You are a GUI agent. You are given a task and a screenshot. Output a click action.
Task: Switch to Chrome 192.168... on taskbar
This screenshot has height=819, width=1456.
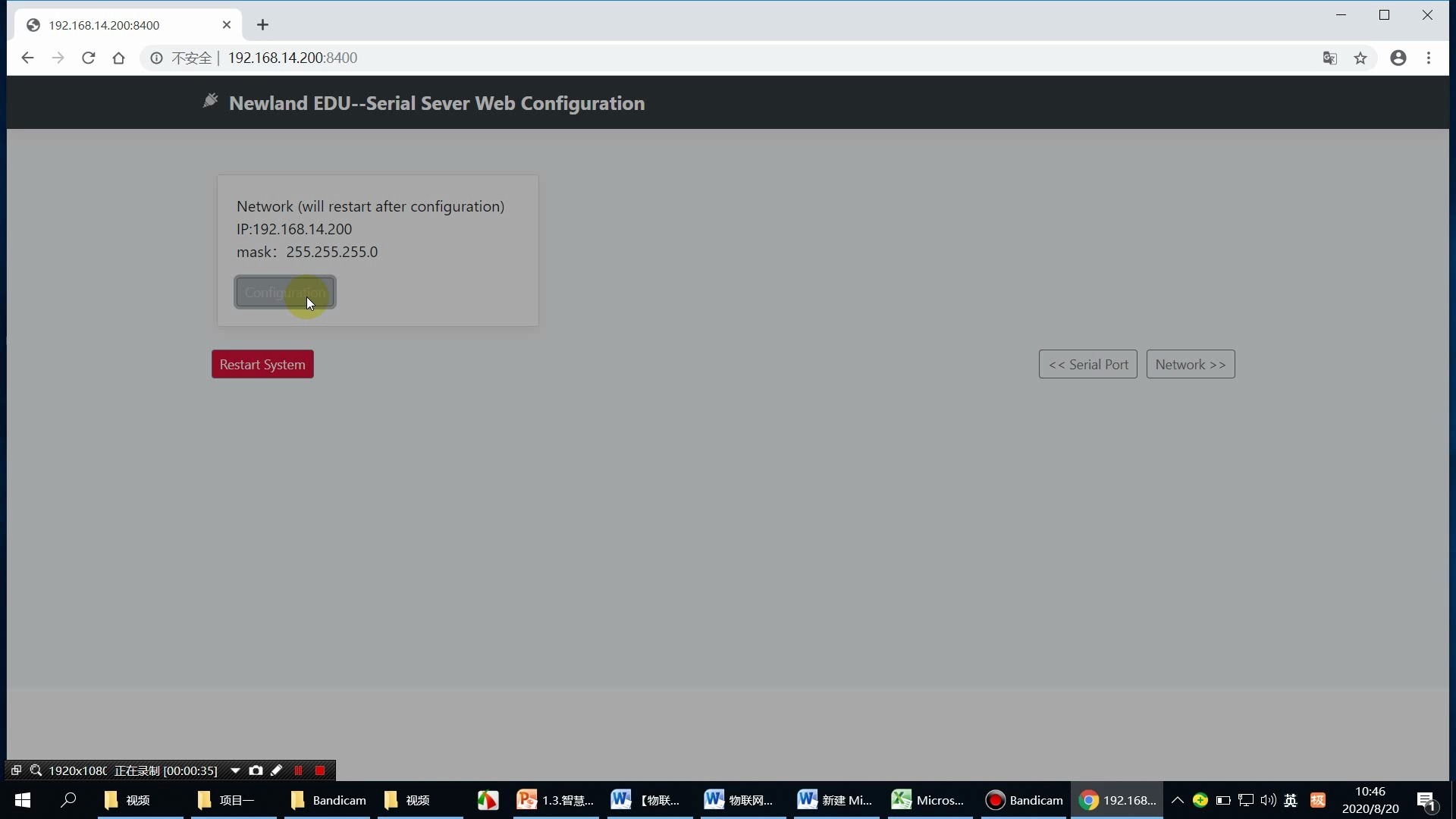tap(1117, 800)
